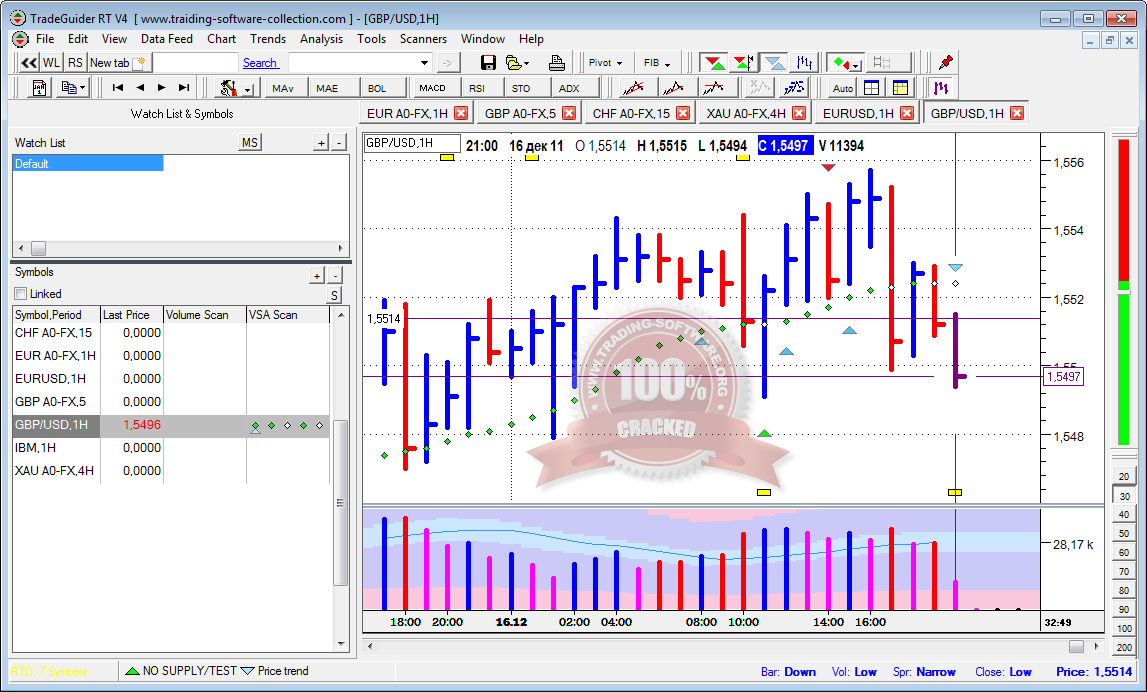This screenshot has width=1147, height=692.
Task: Jump to first bar playback button
Action: [118, 88]
